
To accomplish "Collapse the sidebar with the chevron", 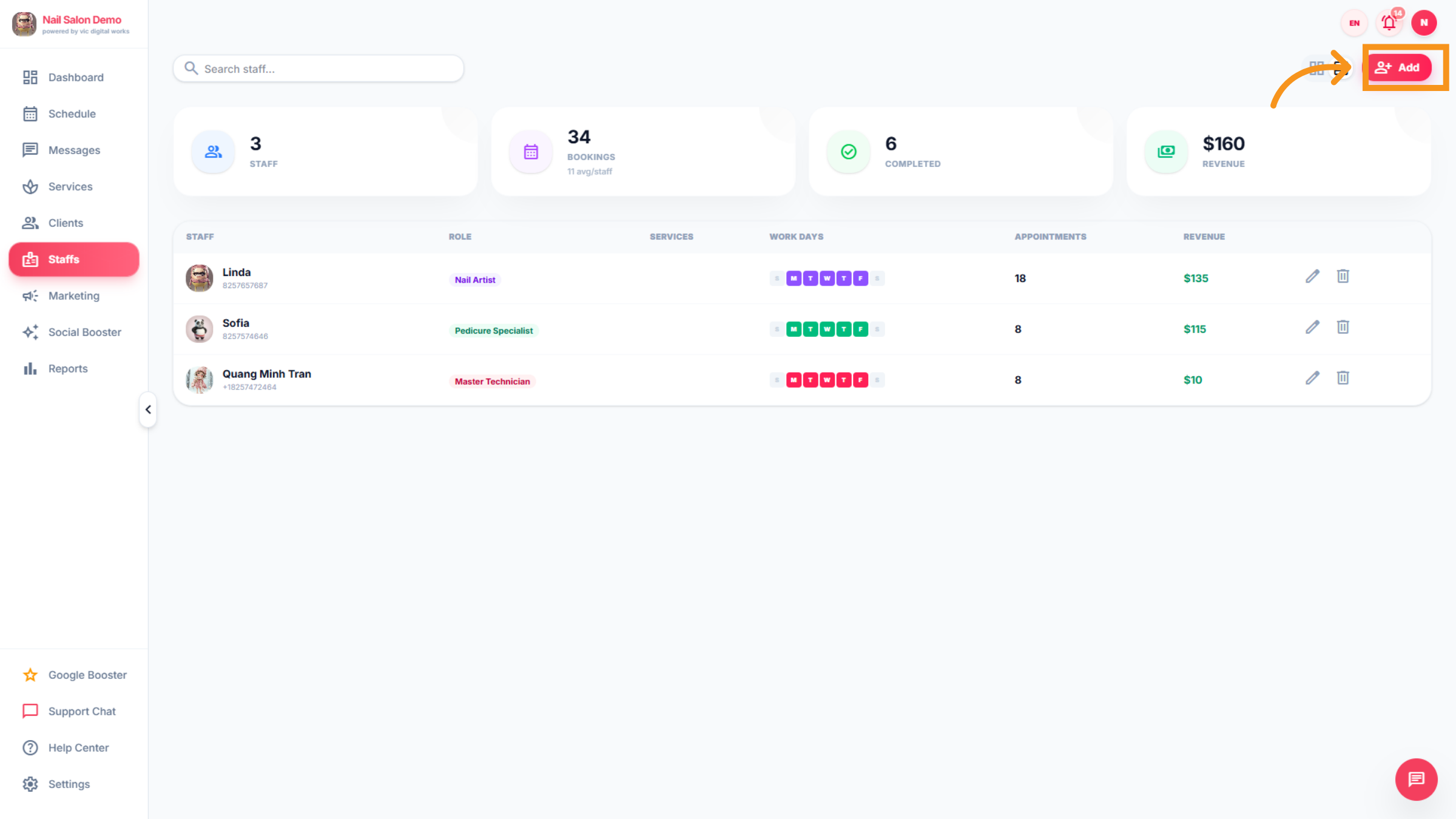I will (x=148, y=410).
